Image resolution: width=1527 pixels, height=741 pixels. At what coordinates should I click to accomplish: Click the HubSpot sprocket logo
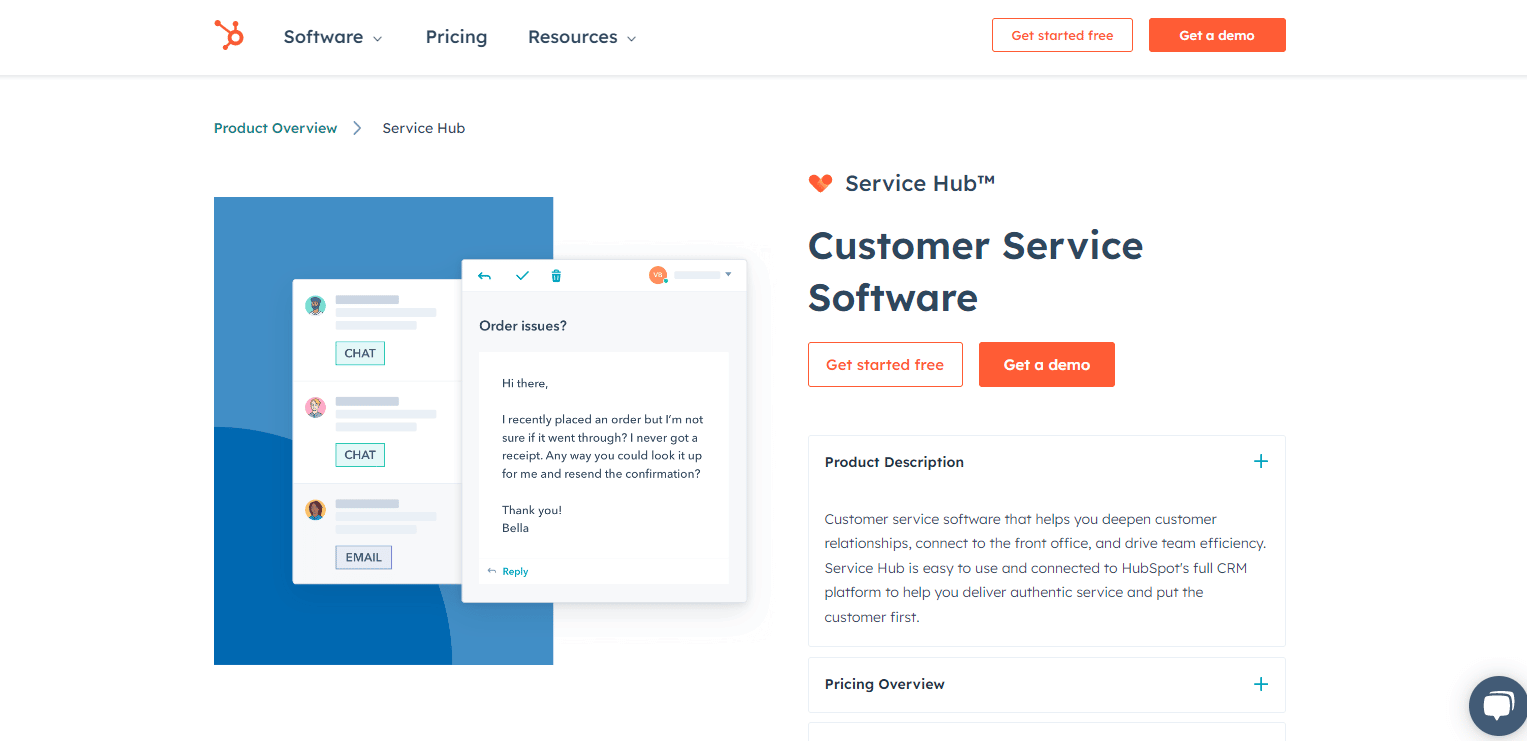pos(228,35)
